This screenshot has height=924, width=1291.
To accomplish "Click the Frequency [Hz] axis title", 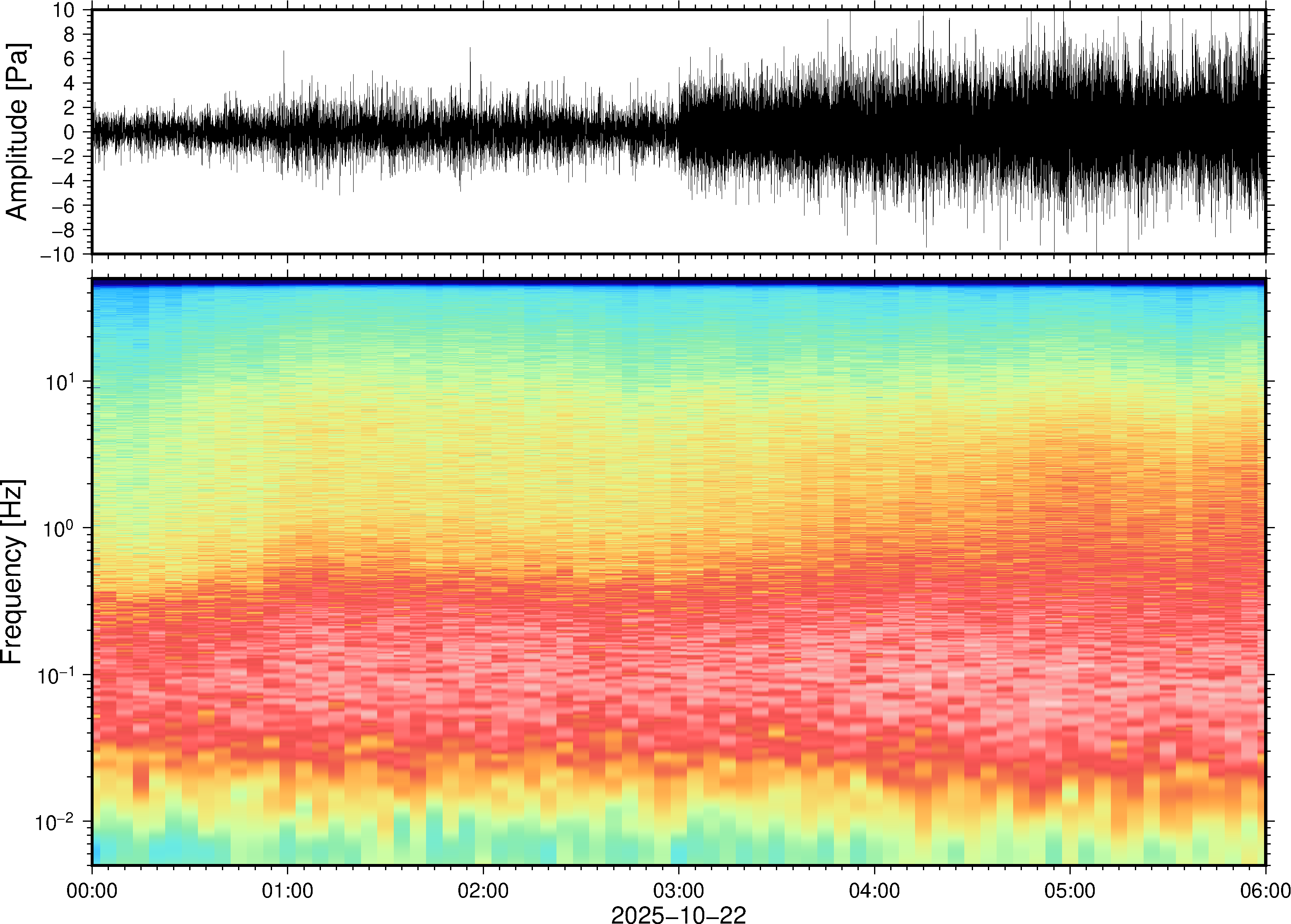I will 14,572.
